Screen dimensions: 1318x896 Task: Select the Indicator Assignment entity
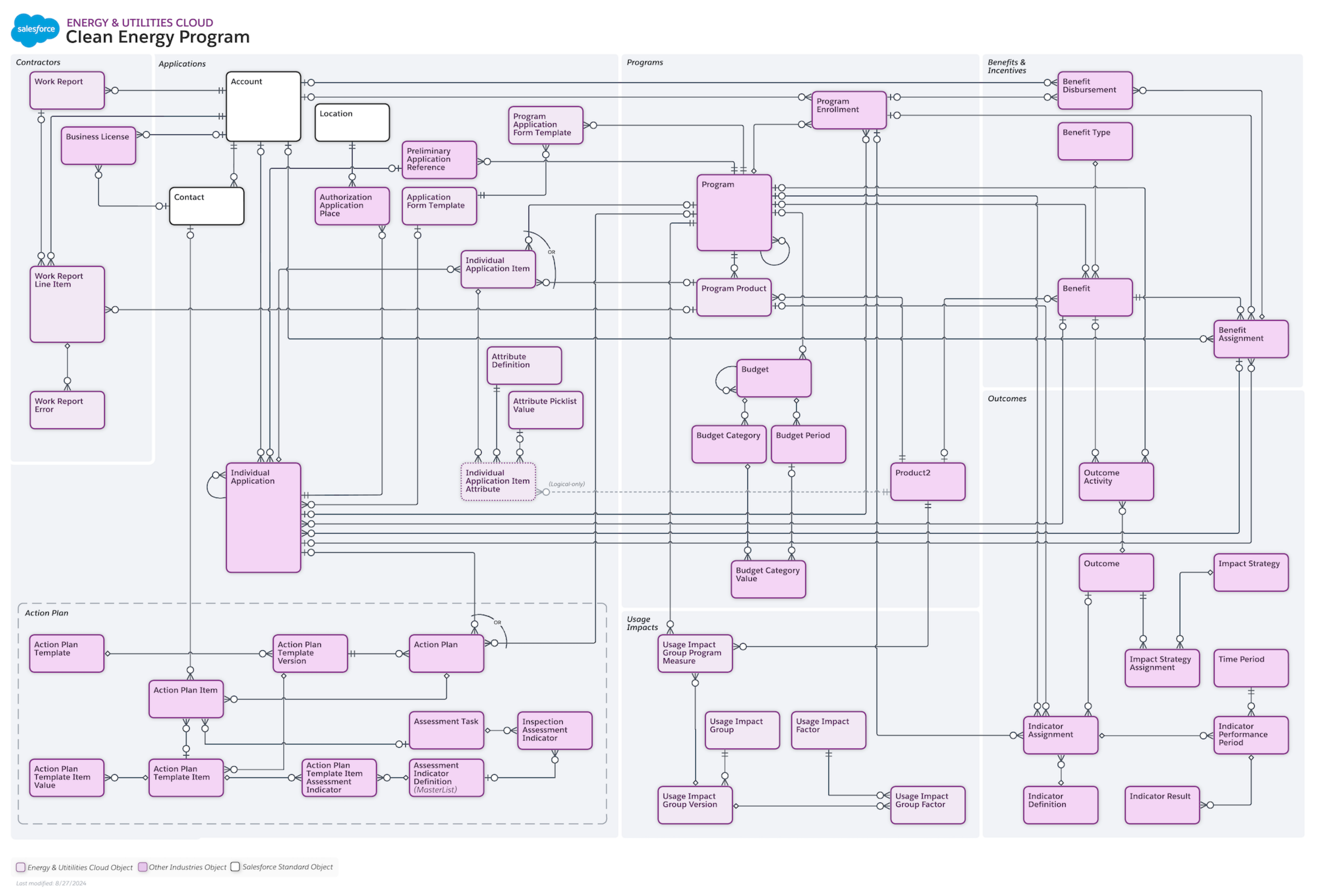pos(1060,735)
